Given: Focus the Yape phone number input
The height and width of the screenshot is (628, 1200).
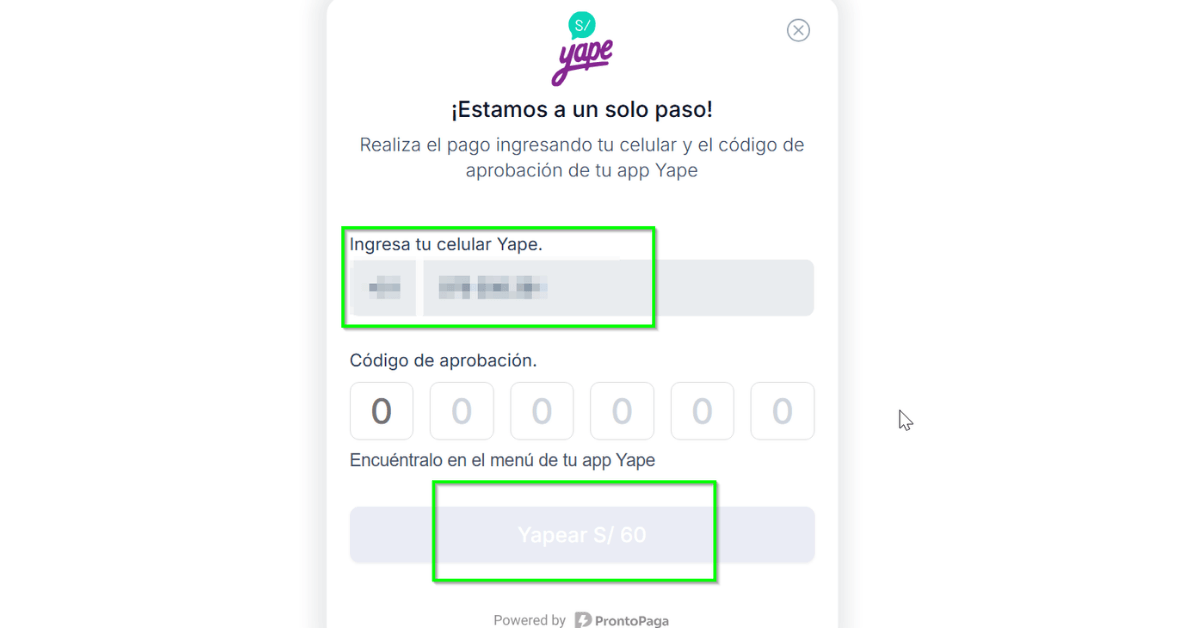Looking at the screenshot, I should click(617, 288).
